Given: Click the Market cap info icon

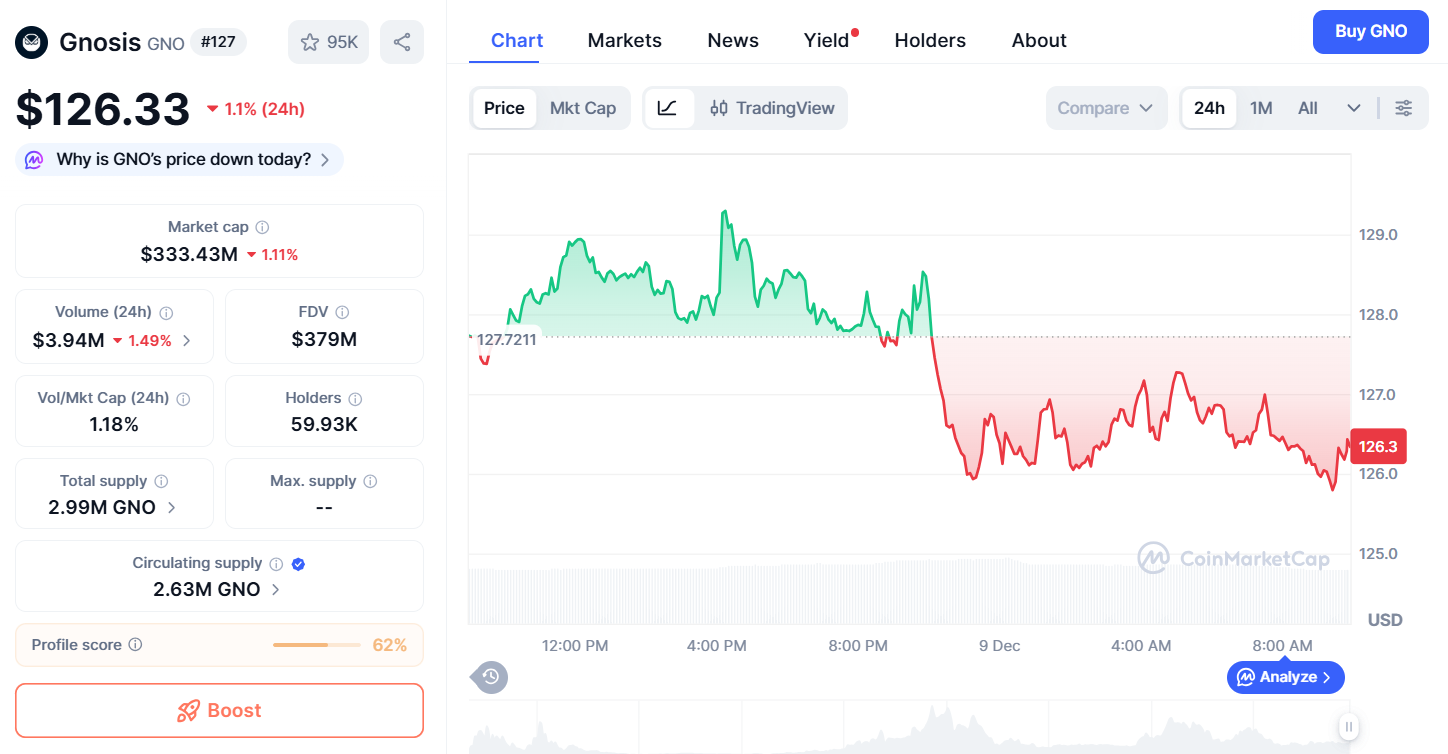Looking at the screenshot, I should coord(262,228).
